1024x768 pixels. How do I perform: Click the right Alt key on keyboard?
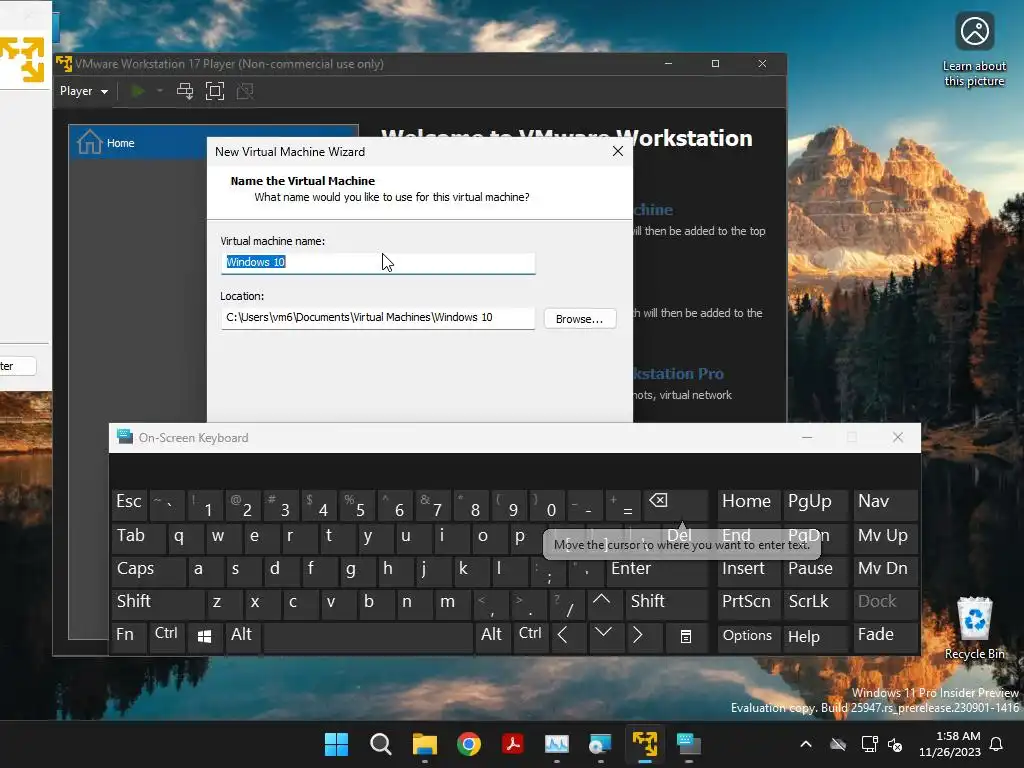click(492, 635)
